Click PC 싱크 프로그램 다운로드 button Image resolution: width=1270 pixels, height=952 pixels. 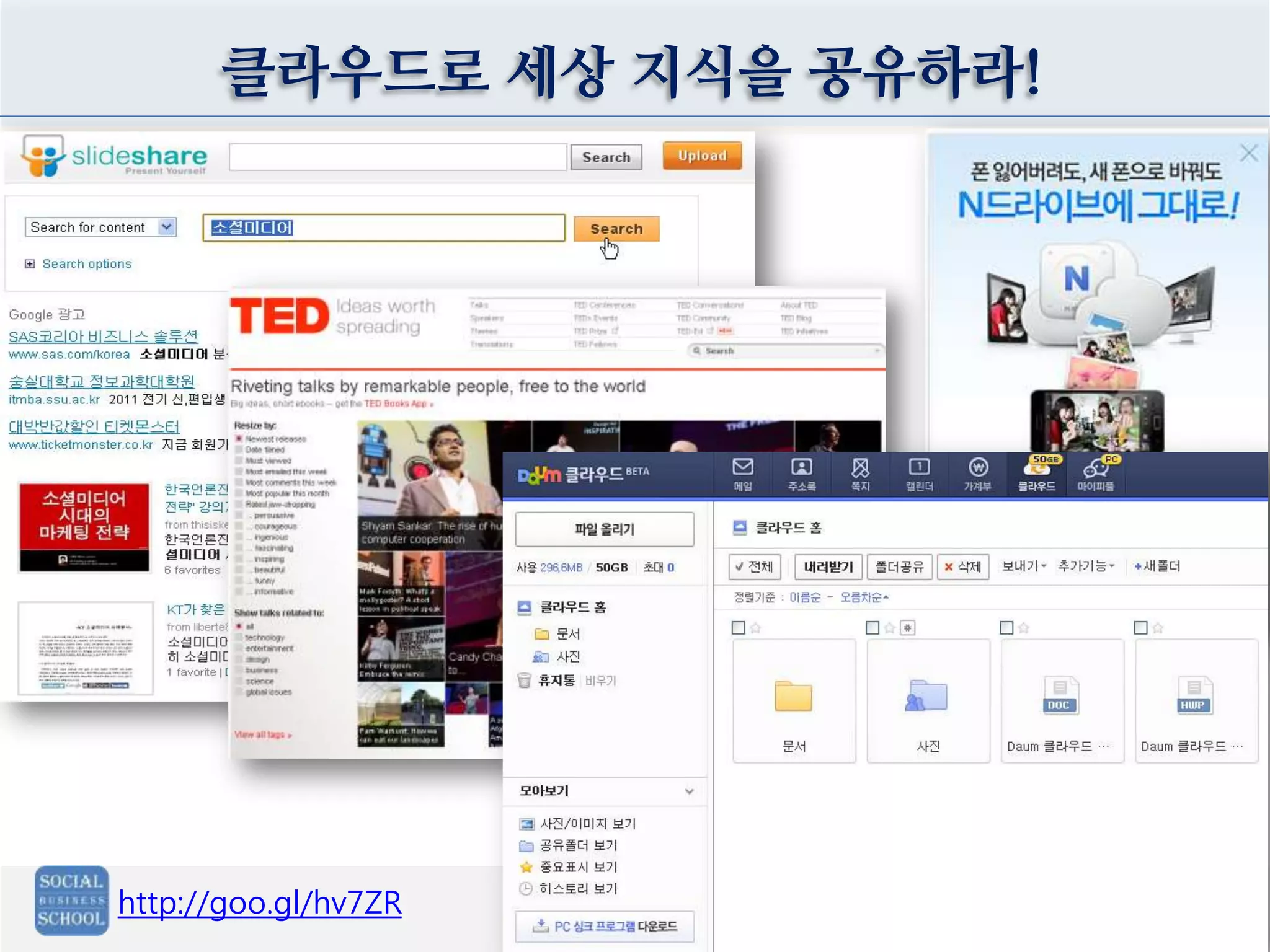tap(605, 927)
